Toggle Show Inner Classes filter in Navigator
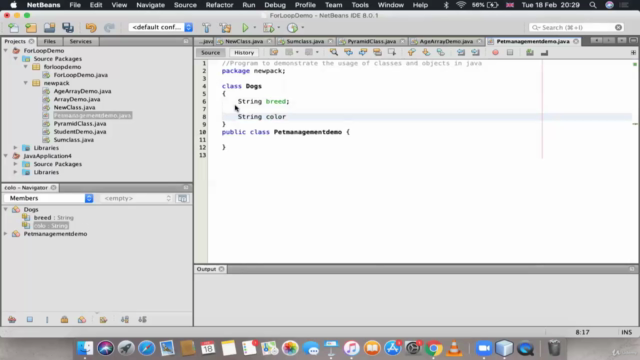The width and height of the screenshot is (640, 360). click(x=82, y=320)
